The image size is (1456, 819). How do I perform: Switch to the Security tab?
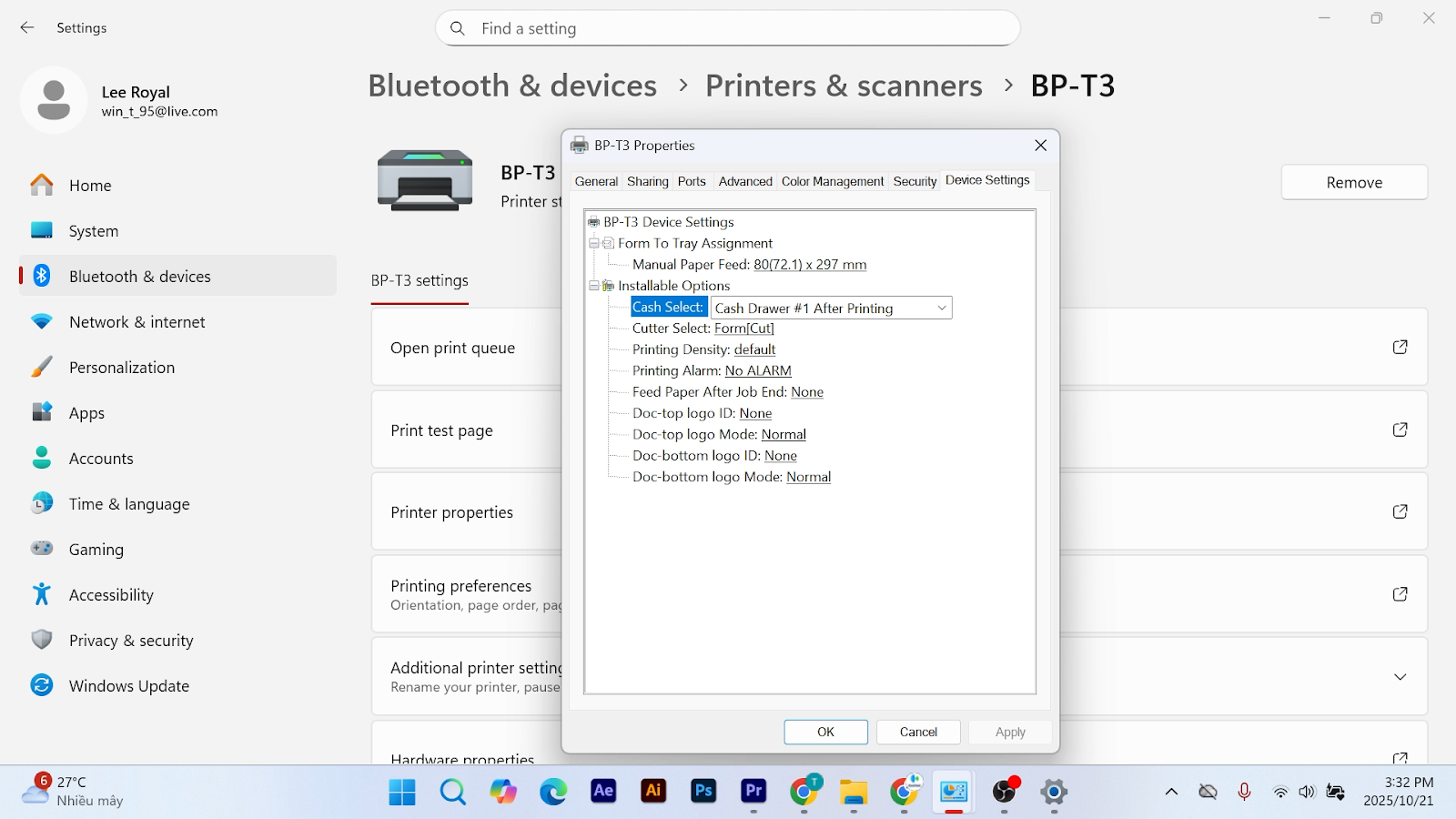coord(915,181)
